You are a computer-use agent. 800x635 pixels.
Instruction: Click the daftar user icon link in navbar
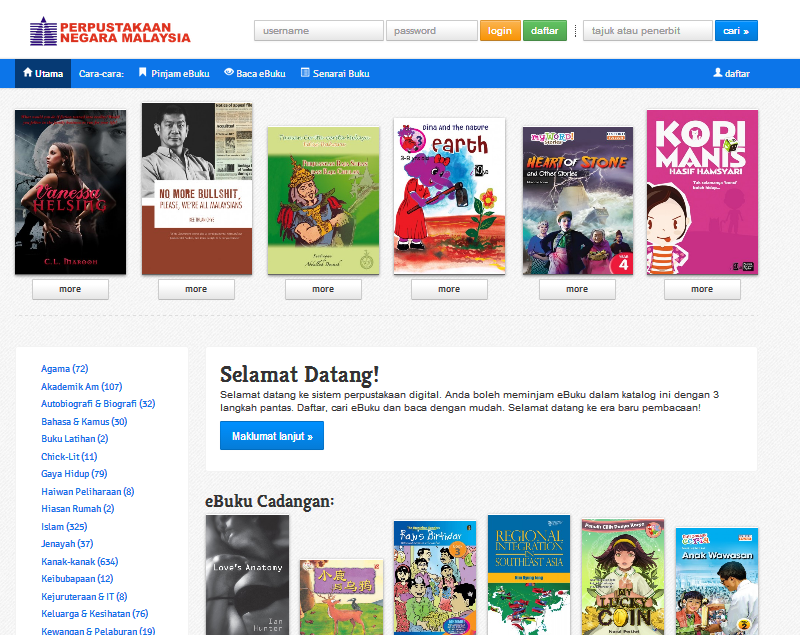click(731, 73)
